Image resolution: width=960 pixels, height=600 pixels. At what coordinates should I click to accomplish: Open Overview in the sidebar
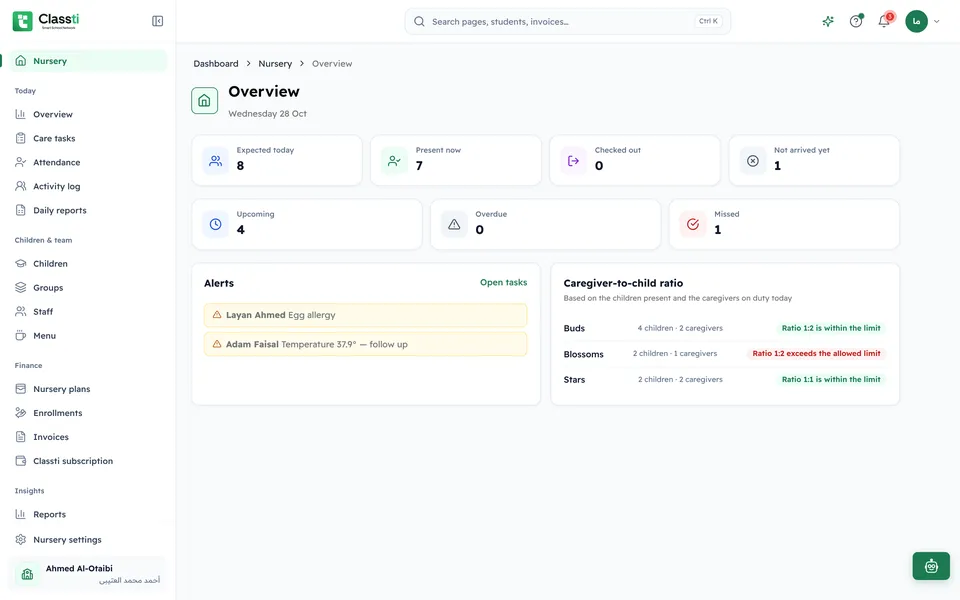pos(88,114)
